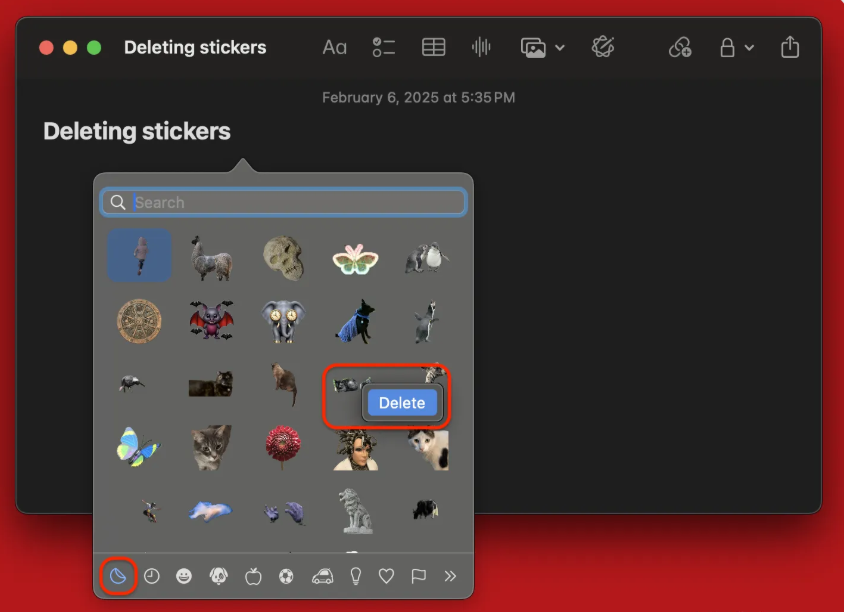Click the Search field in sticker picker

283,201
